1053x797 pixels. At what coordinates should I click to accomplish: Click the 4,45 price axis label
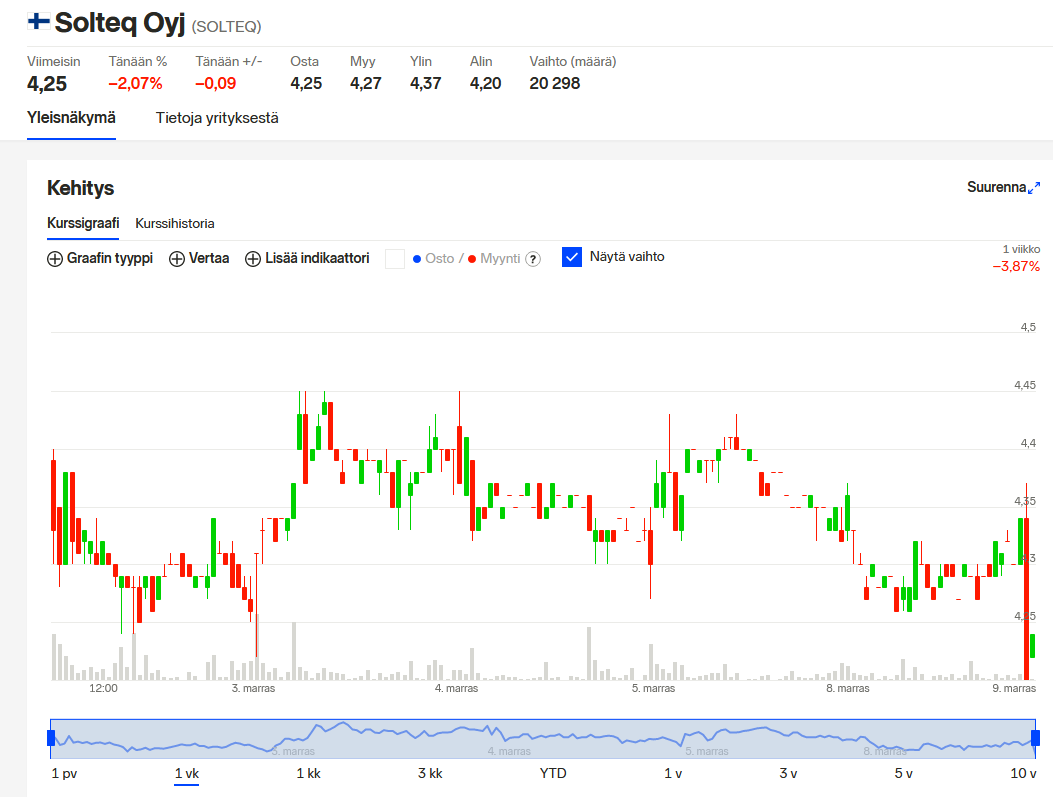[x=1025, y=385]
